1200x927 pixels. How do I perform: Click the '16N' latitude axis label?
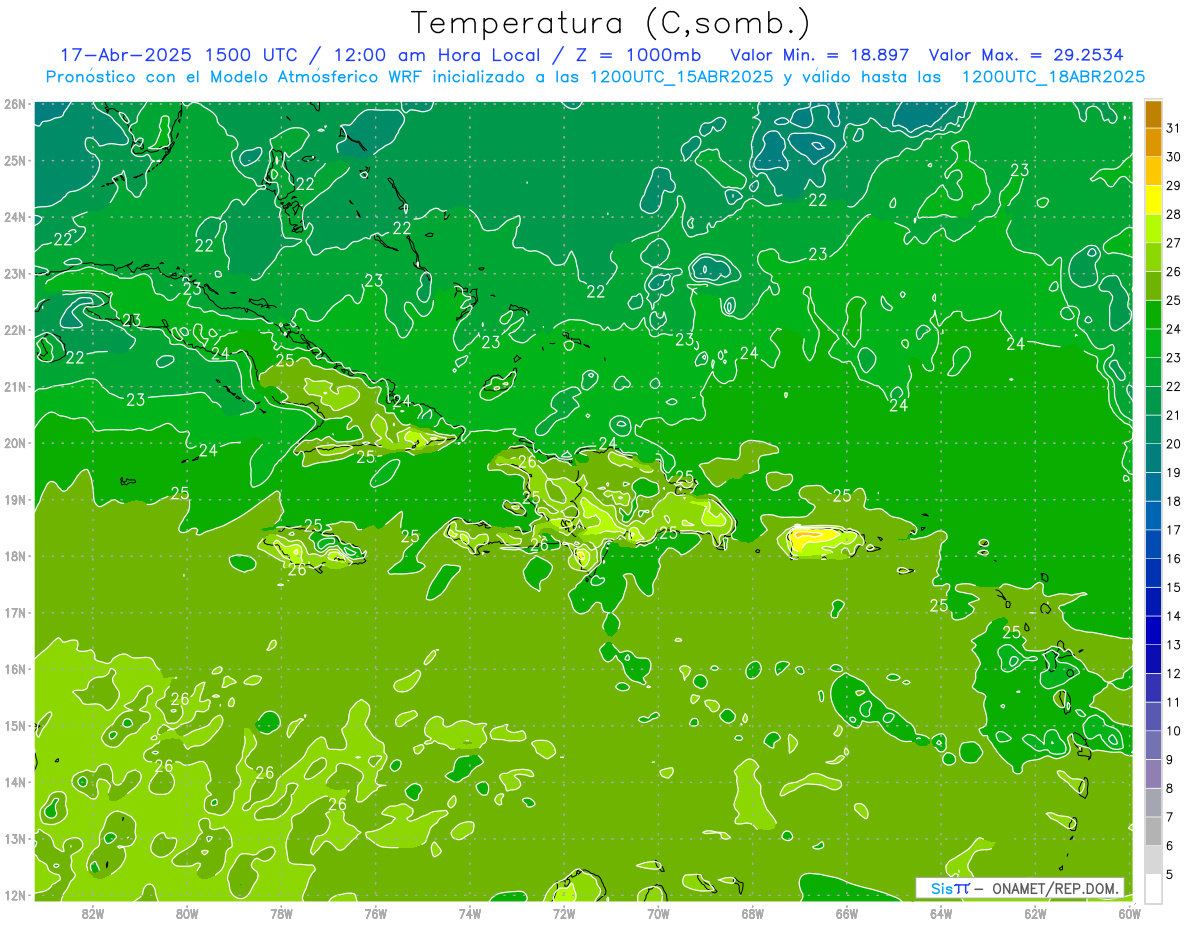point(14,669)
